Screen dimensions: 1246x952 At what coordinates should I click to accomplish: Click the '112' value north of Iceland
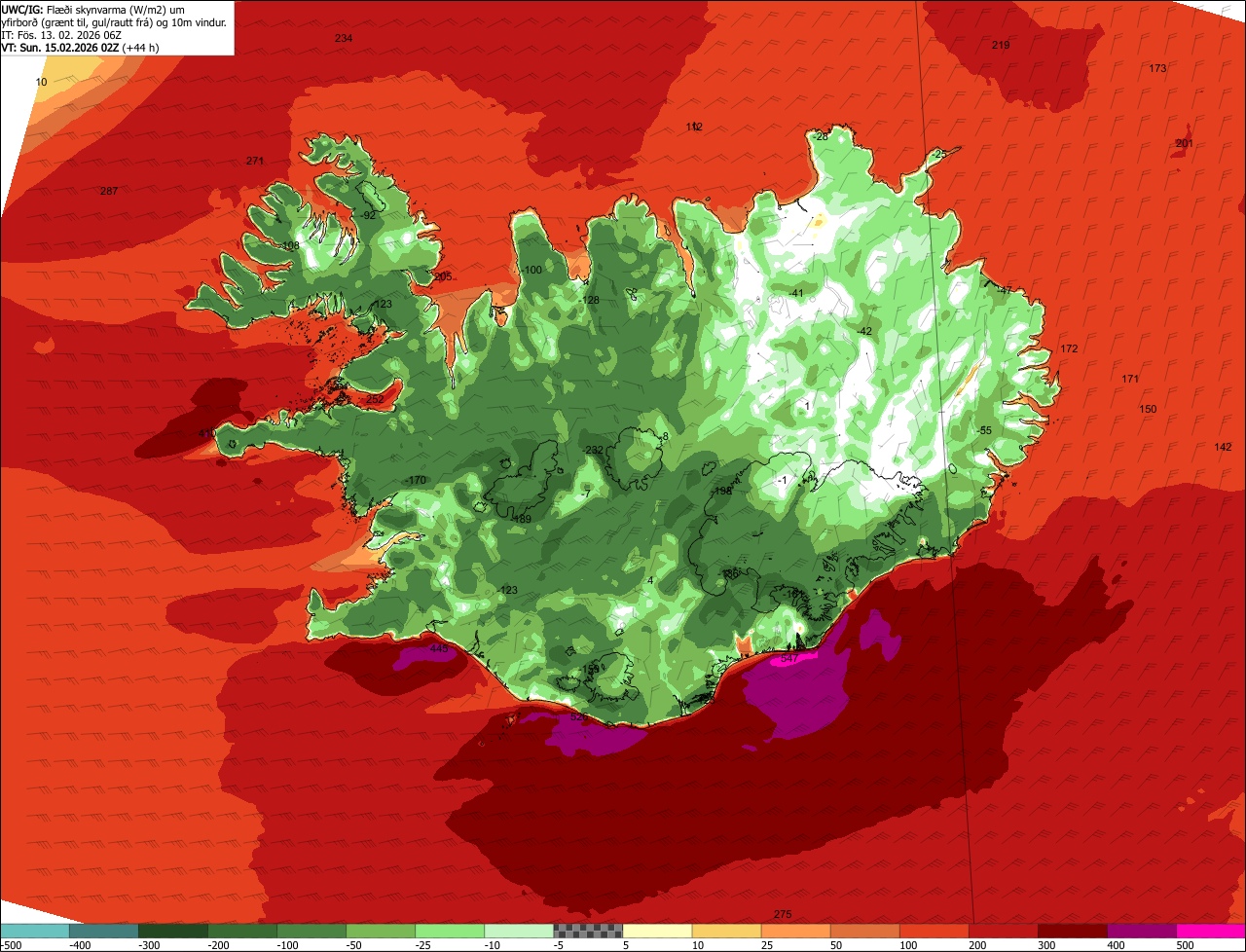click(x=694, y=127)
